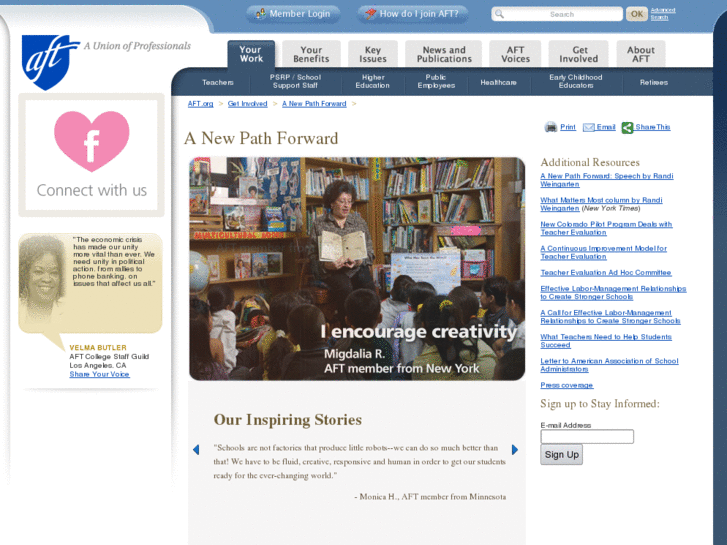Click the OK search button
The image size is (727, 545).
[637, 14]
